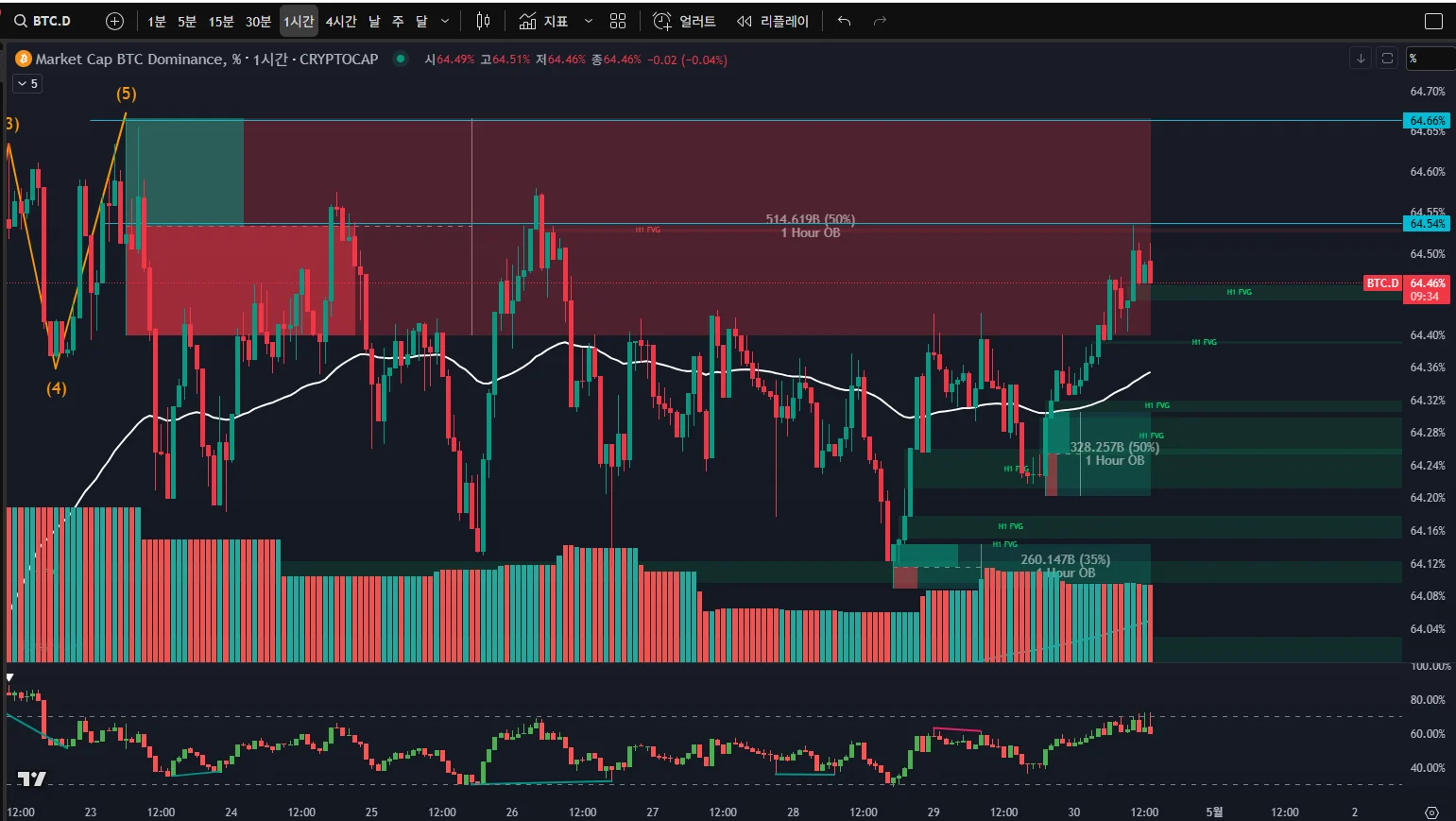The image size is (1456, 821).
Task: Open symbol search for BTC.D
Action: coord(43,21)
